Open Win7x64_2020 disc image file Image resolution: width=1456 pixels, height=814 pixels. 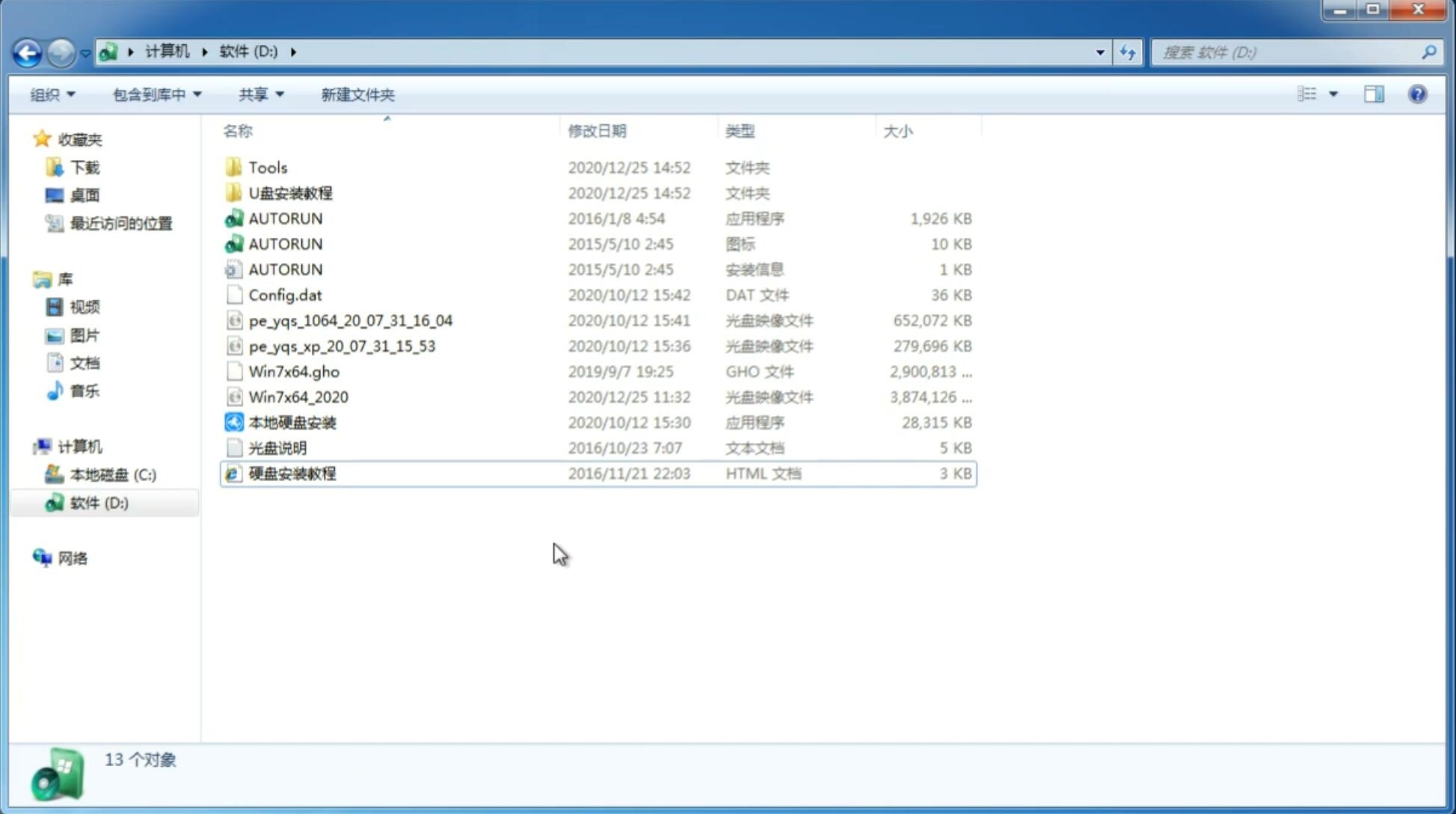[297, 397]
